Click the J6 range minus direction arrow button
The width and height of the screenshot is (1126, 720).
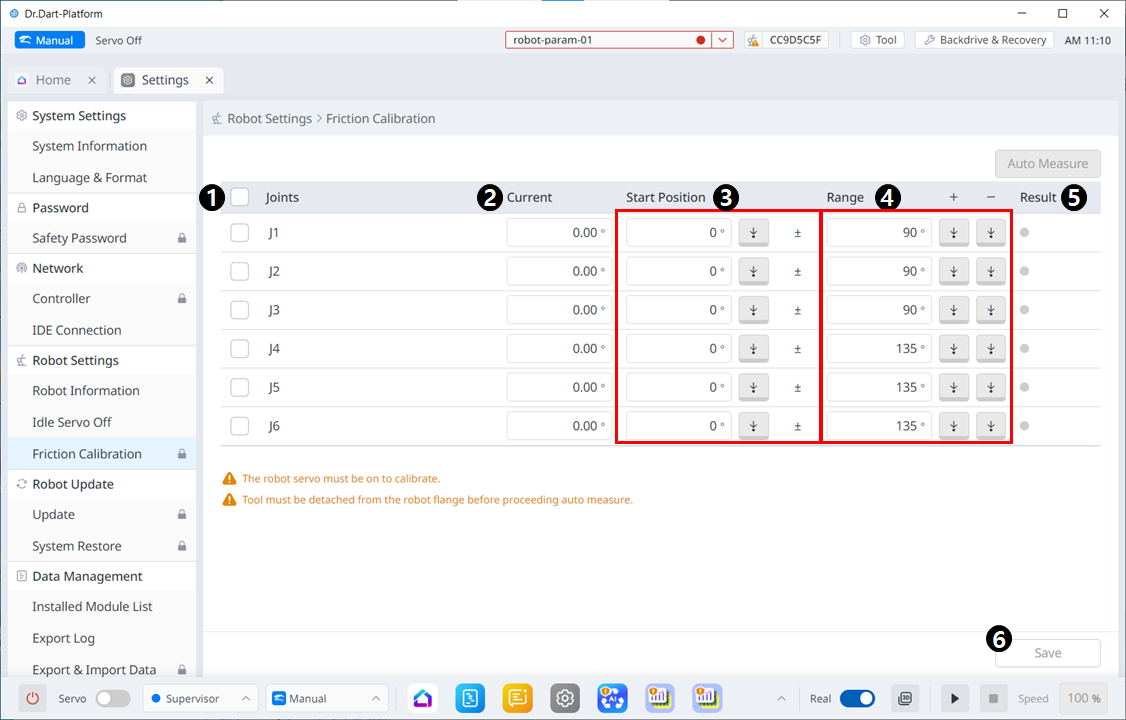(990, 426)
